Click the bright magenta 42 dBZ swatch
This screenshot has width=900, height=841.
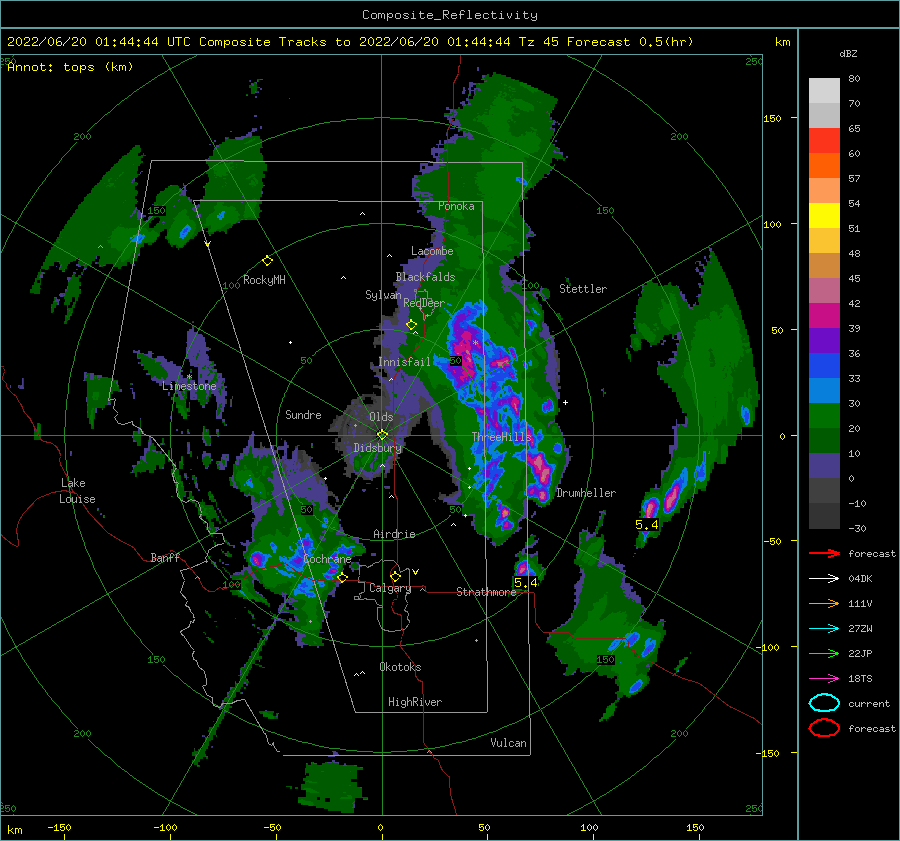pos(824,315)
